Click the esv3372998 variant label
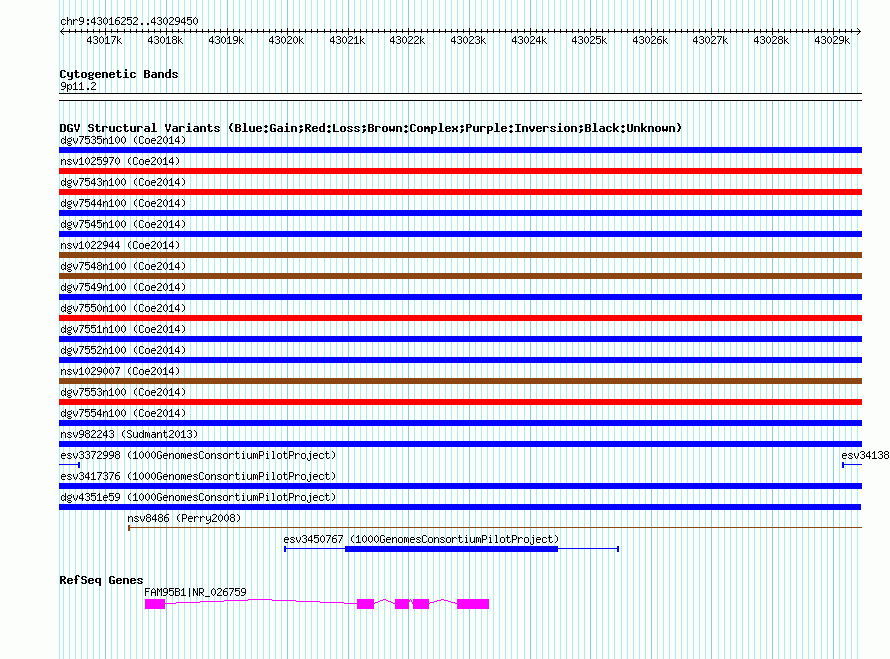The image size is (890, 659). [x=198, y=455]
